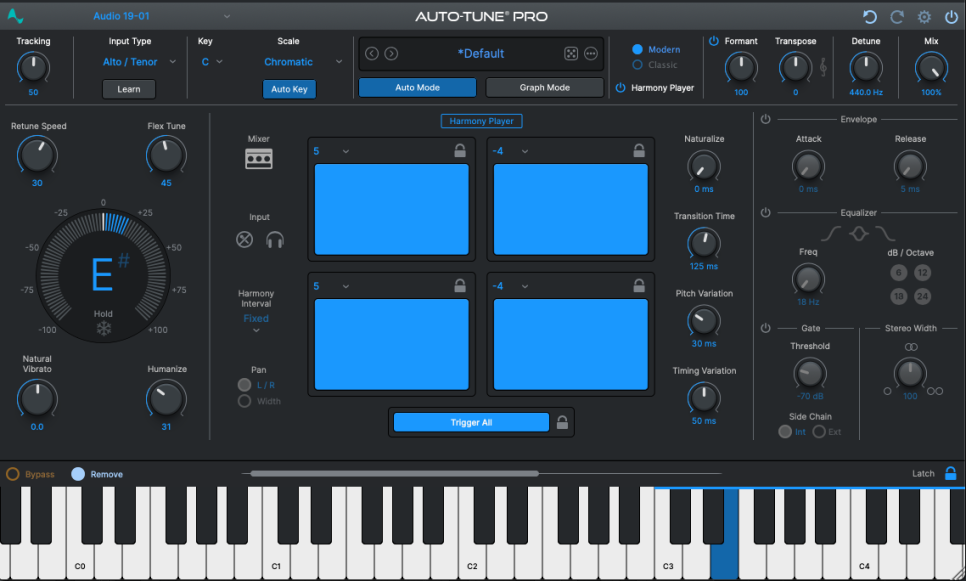Select 6 dB / Octave button
966x581 pixels.
[898, 272]
